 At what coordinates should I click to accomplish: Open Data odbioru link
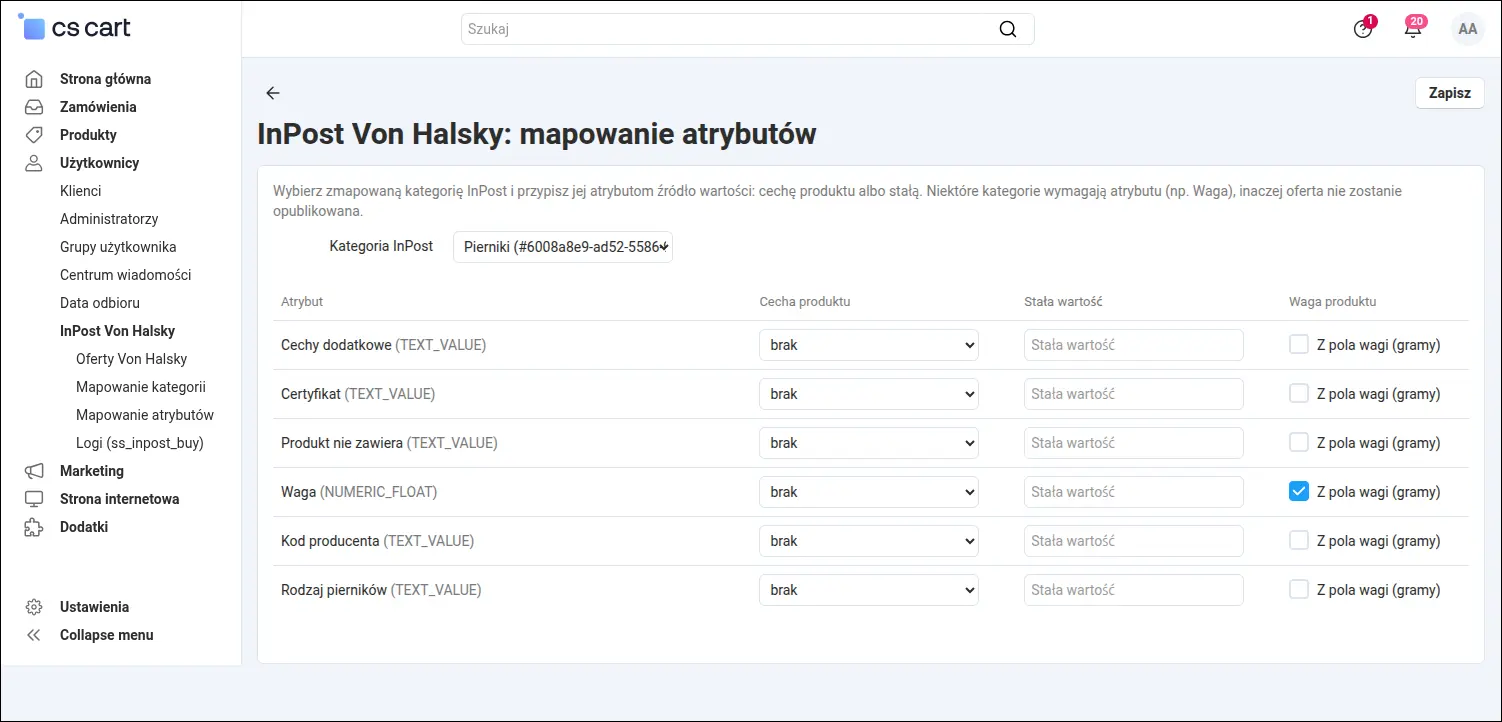[100, 303]
